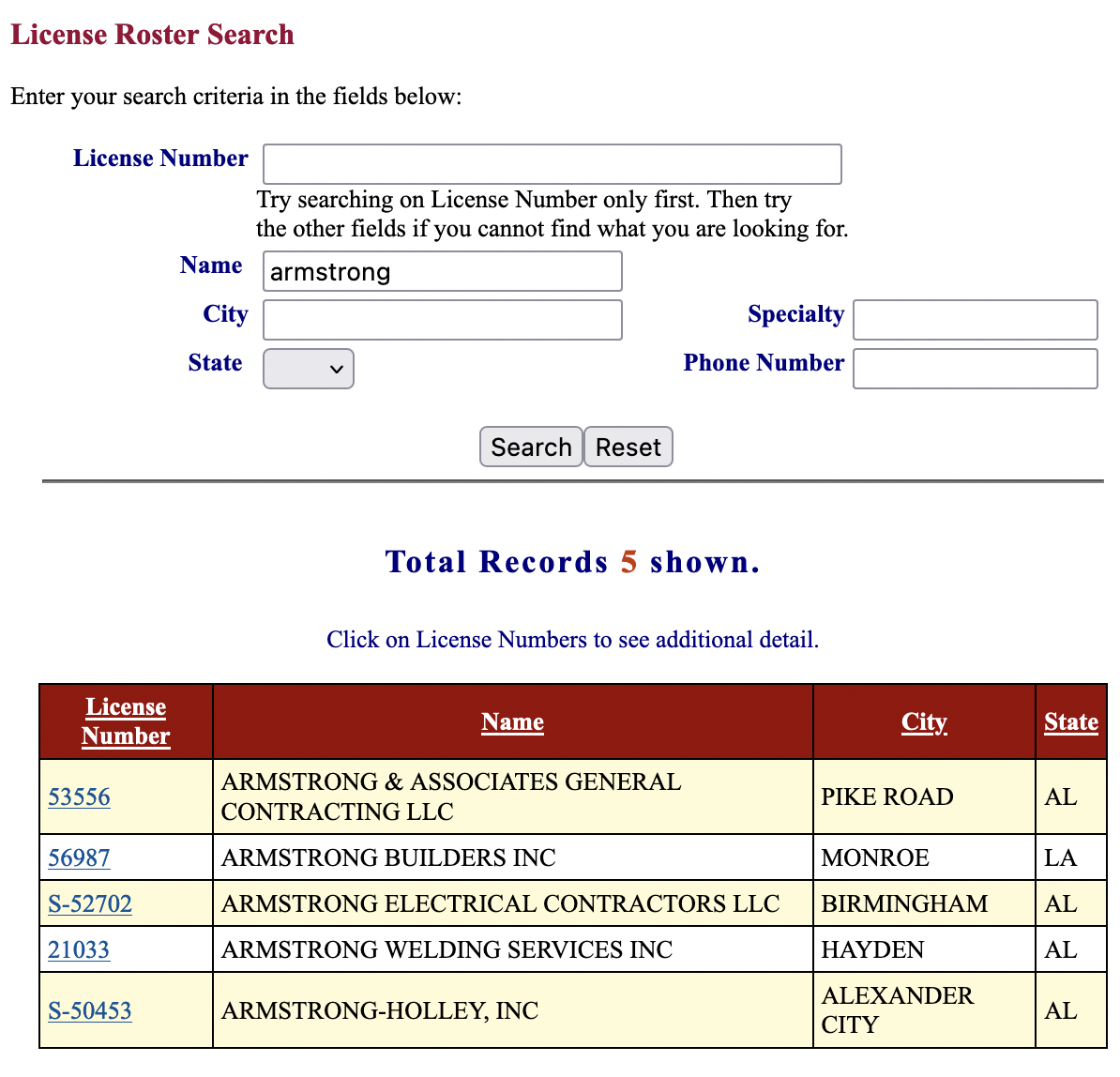This screenshot has height=1077, width=1120.
Task: View details for license S-52702
Action: [90, 903]
